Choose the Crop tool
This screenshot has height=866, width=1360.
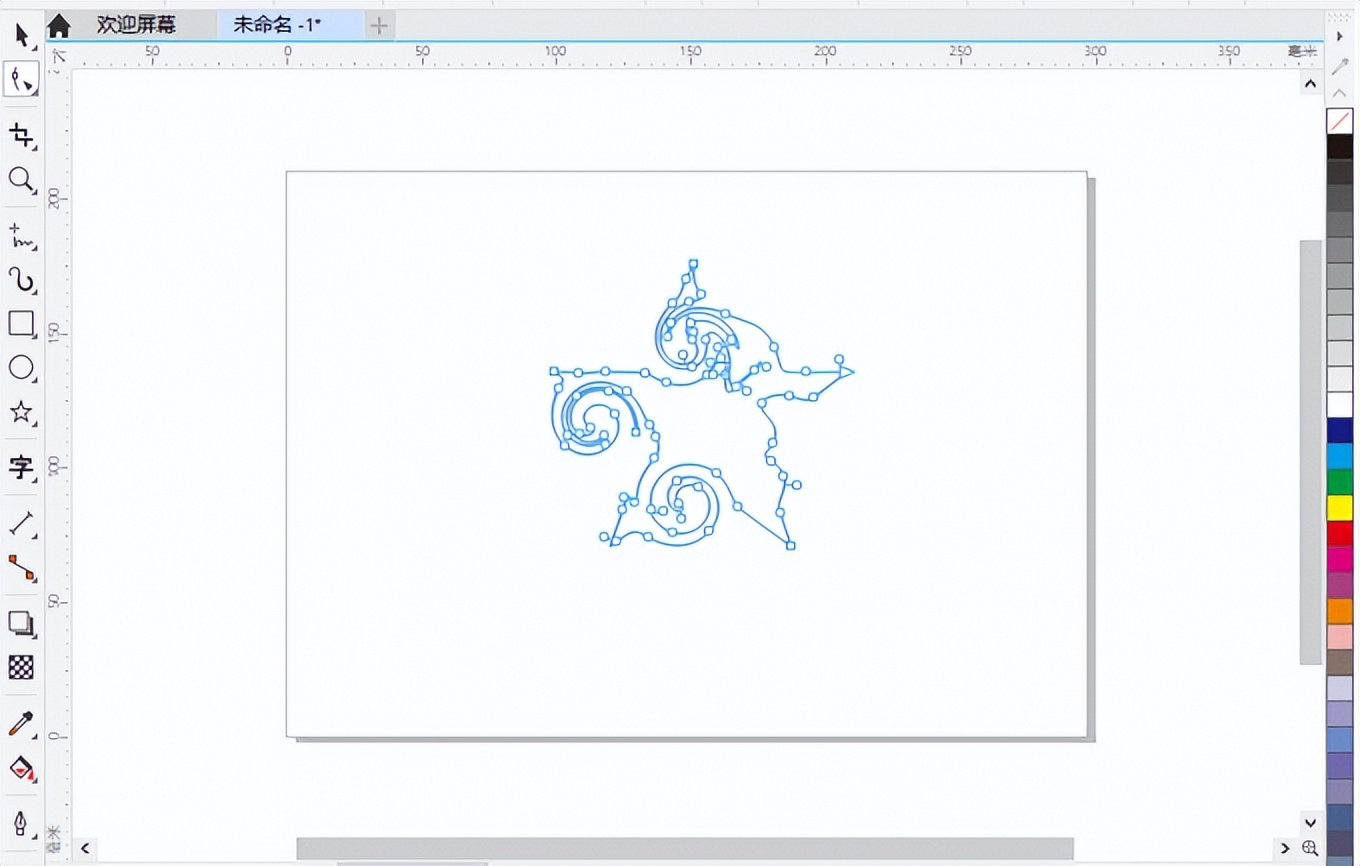coord(21,136)
